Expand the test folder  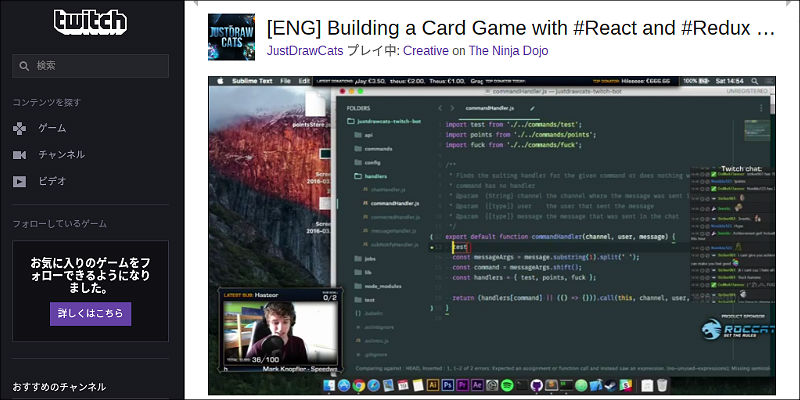point(364,300)
